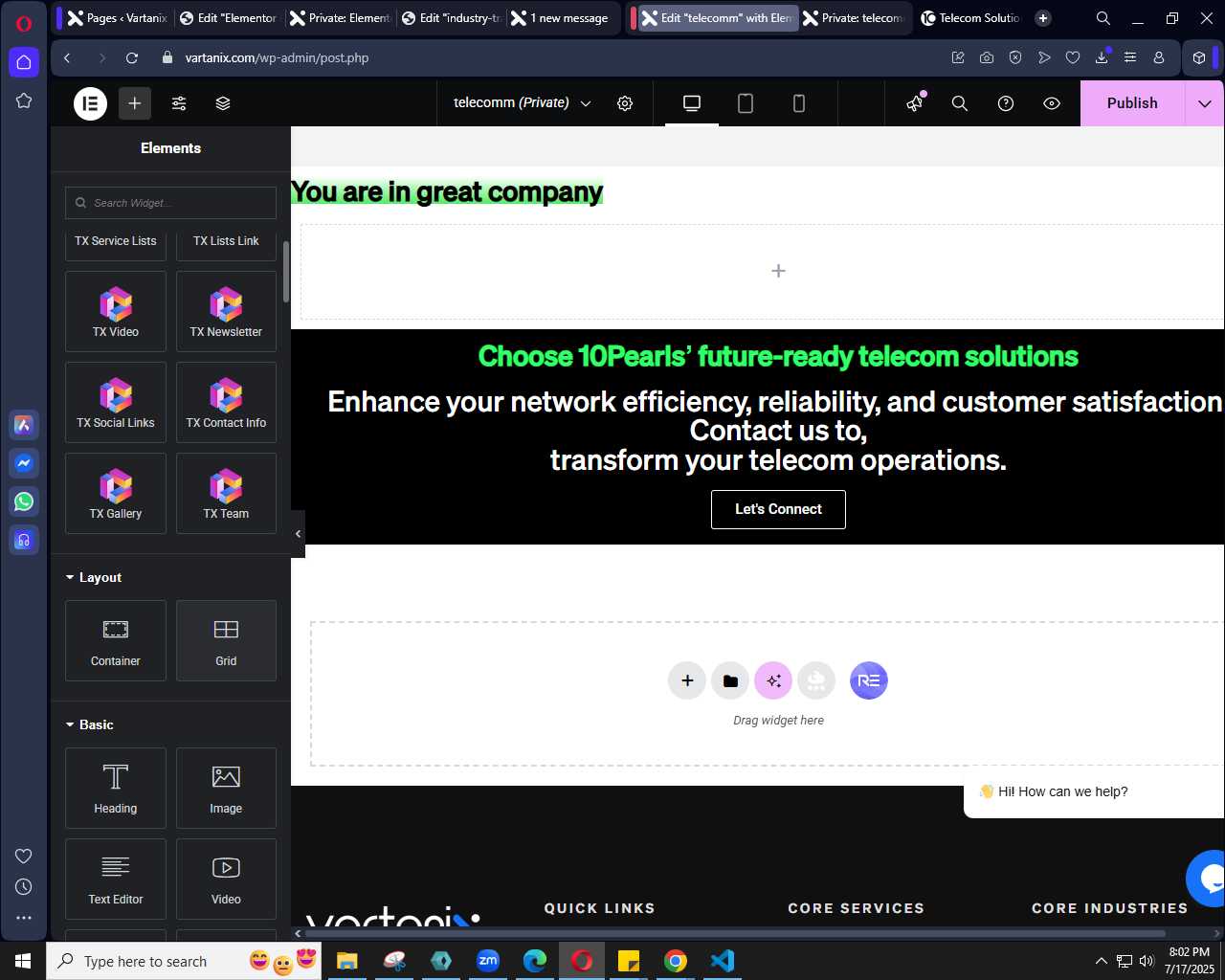Select the TX Newsletter widget
The height and width of the screenshot is (980, 1225).
click(226, 311)
